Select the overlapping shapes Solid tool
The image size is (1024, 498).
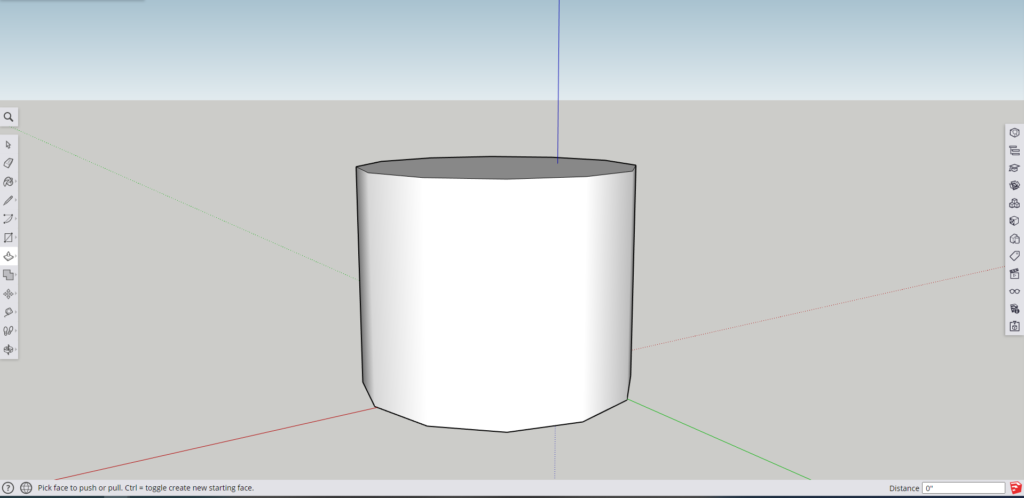8,275
